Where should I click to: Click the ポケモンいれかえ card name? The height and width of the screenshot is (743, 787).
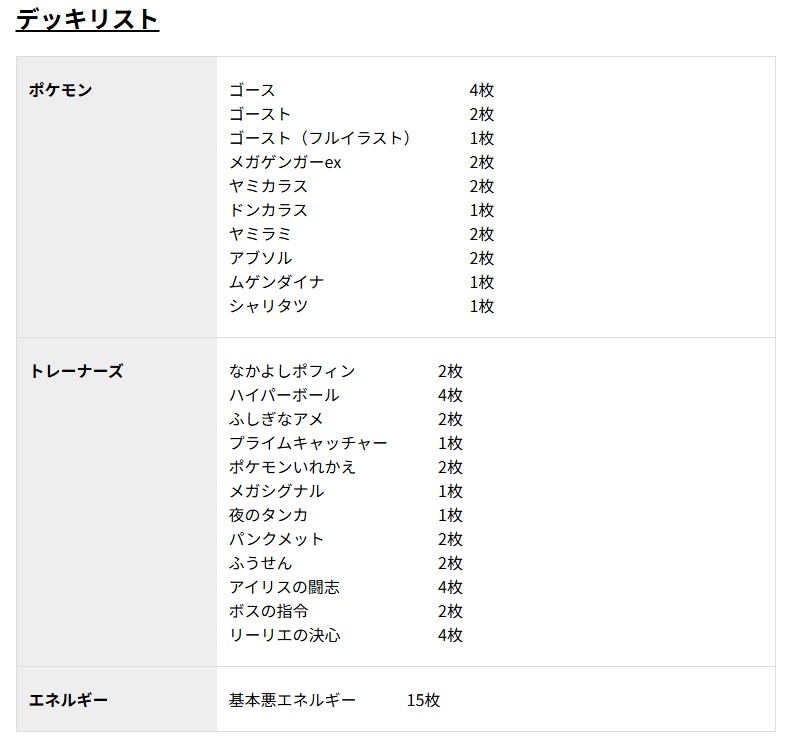292,467
